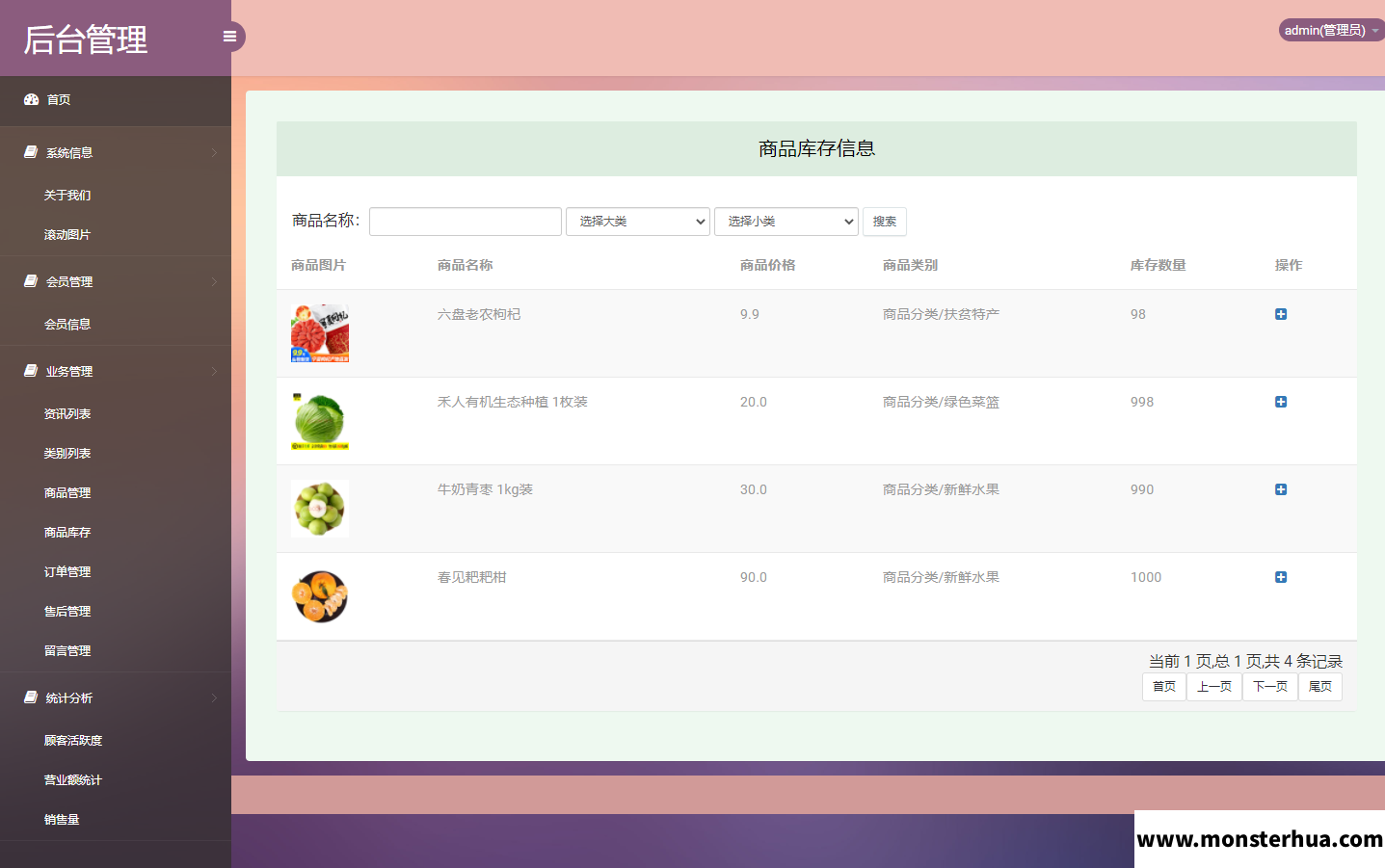The height and width of the screenshot is (868, 1385).
Task: Click book icon beside 系统信息
Action: (x=31, y=152)
